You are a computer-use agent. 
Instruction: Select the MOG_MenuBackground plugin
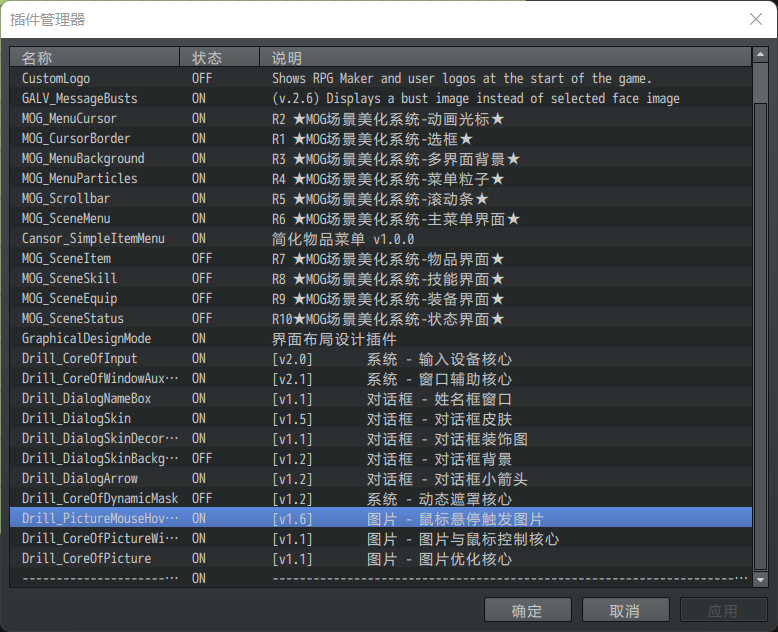(x=381, y=158)
